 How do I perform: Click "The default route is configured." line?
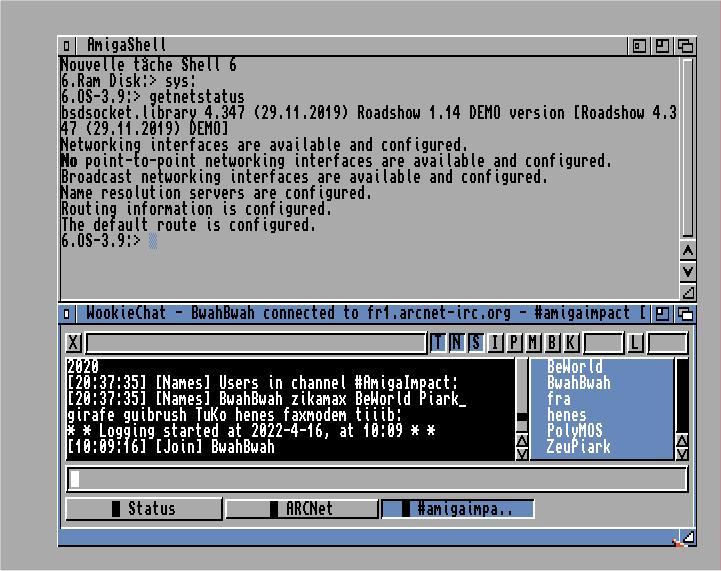point(189,225)
